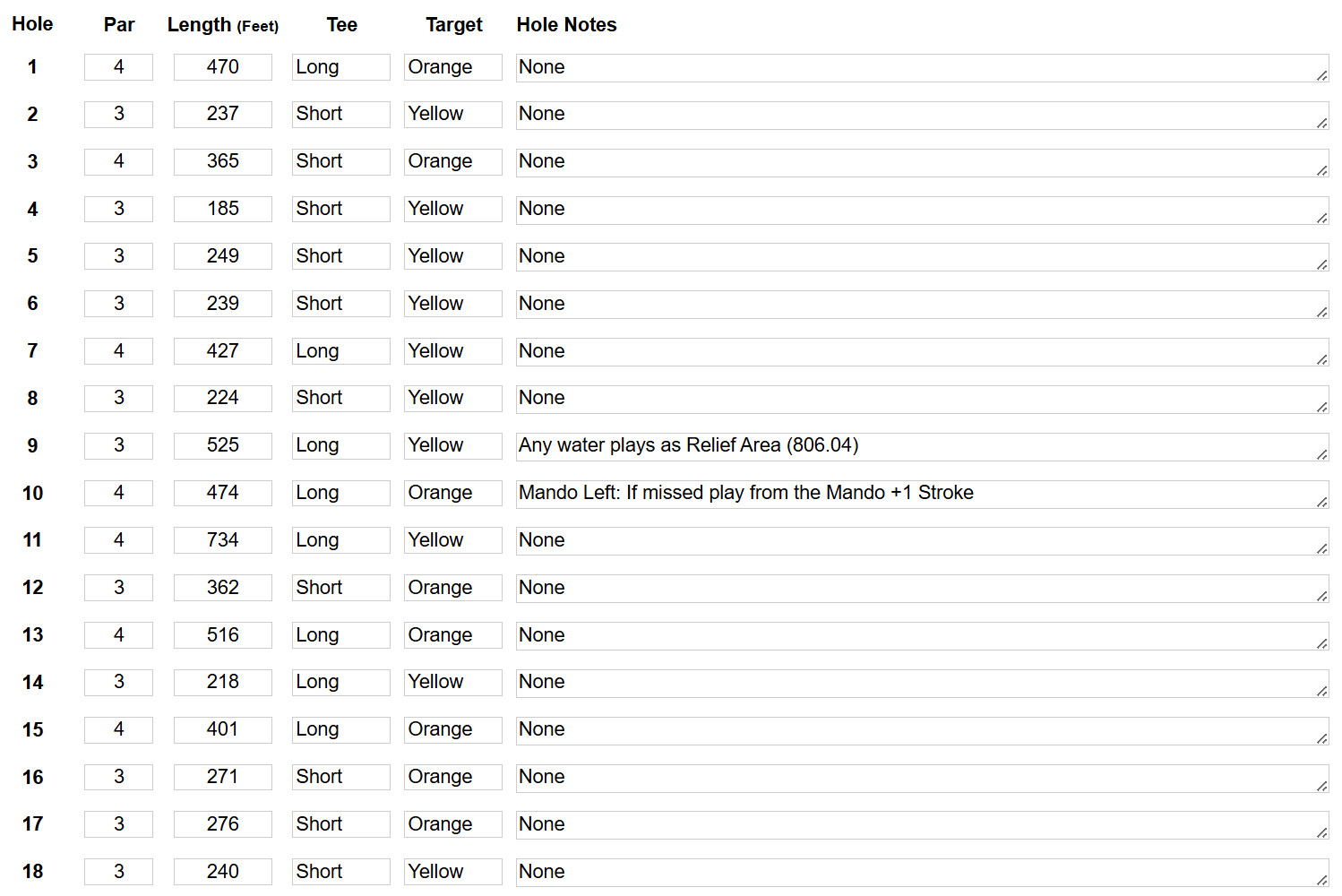Click the Target field for hole 12

(452, 588)
